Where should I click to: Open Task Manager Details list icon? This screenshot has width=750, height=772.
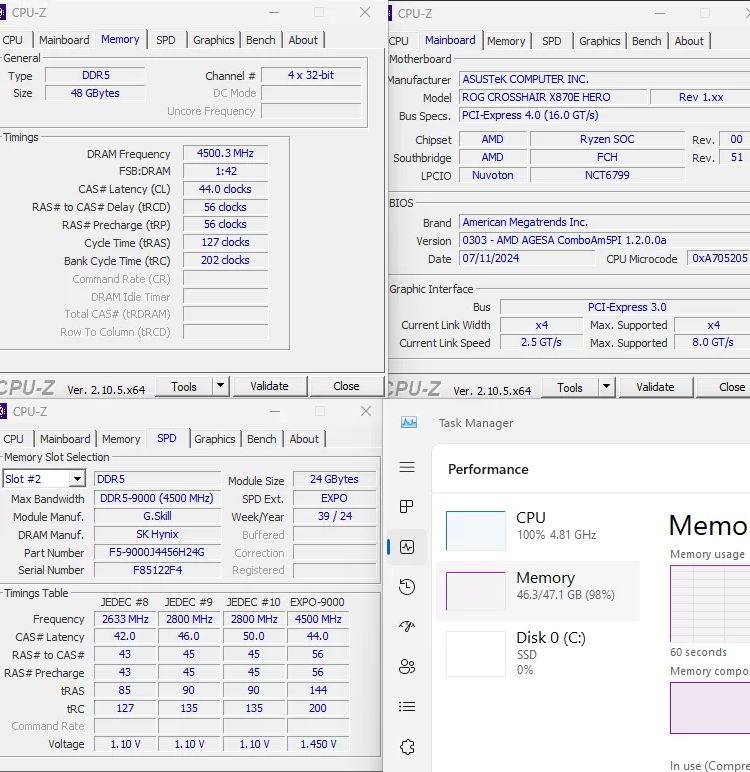point(407,707)
